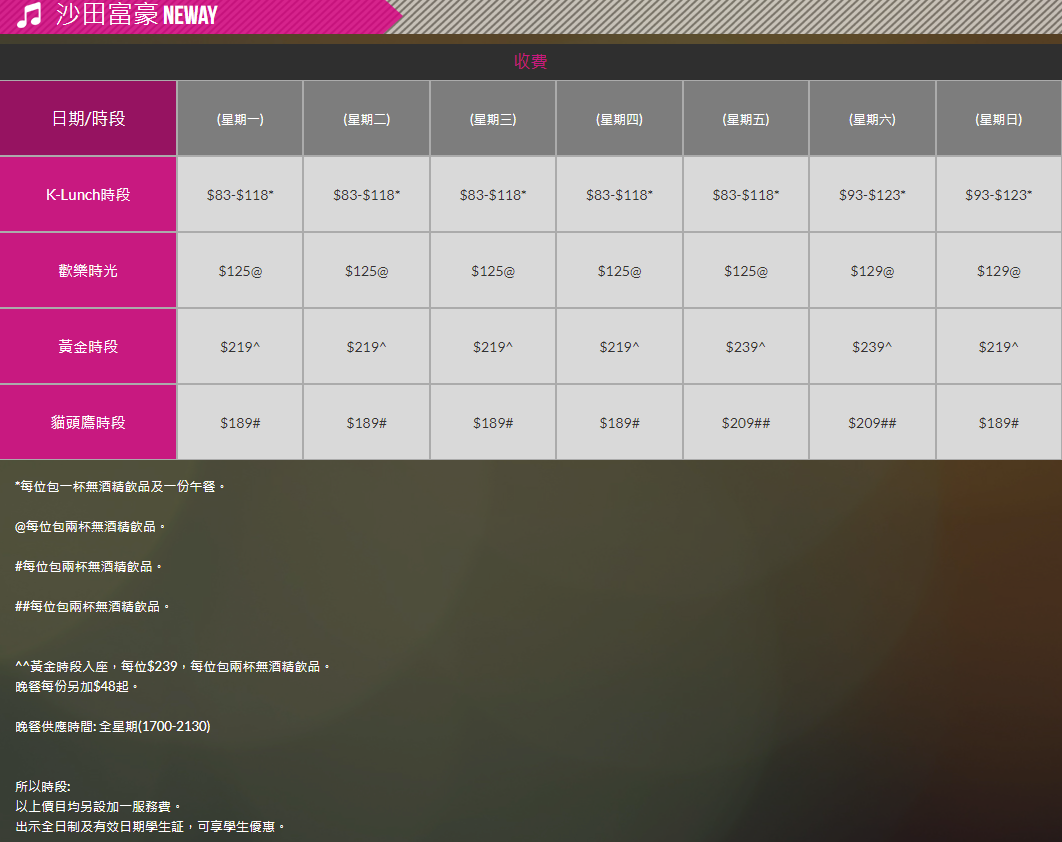
Task: Select the K-Lunch時段 row label
Action: point(88,195)
